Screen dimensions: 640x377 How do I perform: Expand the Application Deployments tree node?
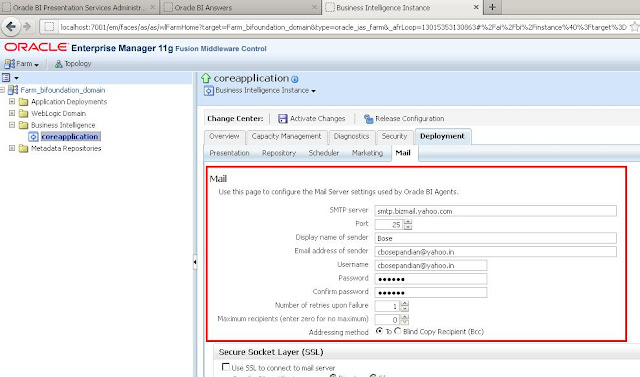[x=12, y=101]
